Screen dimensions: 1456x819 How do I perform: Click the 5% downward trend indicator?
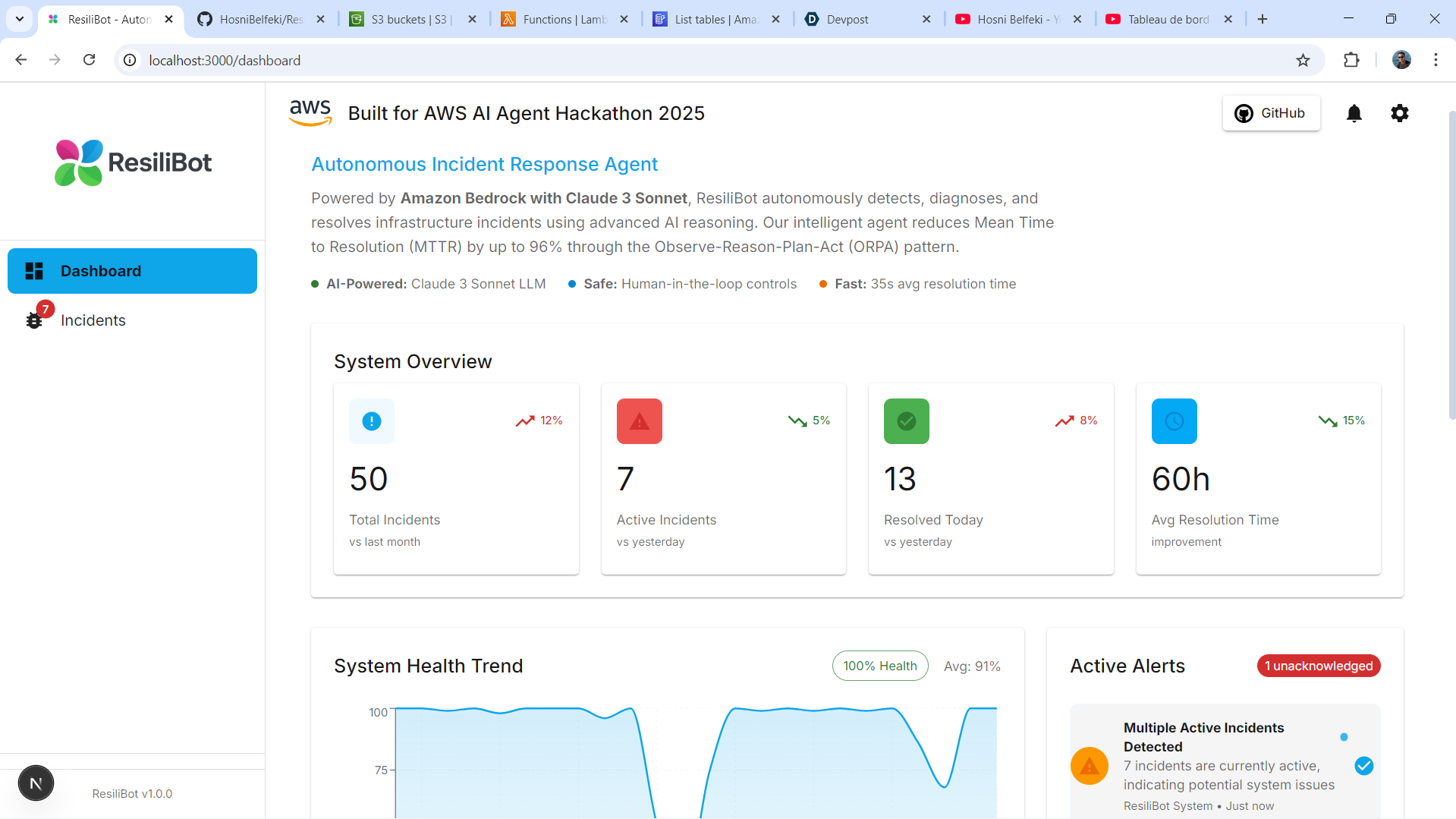[809, 421]
